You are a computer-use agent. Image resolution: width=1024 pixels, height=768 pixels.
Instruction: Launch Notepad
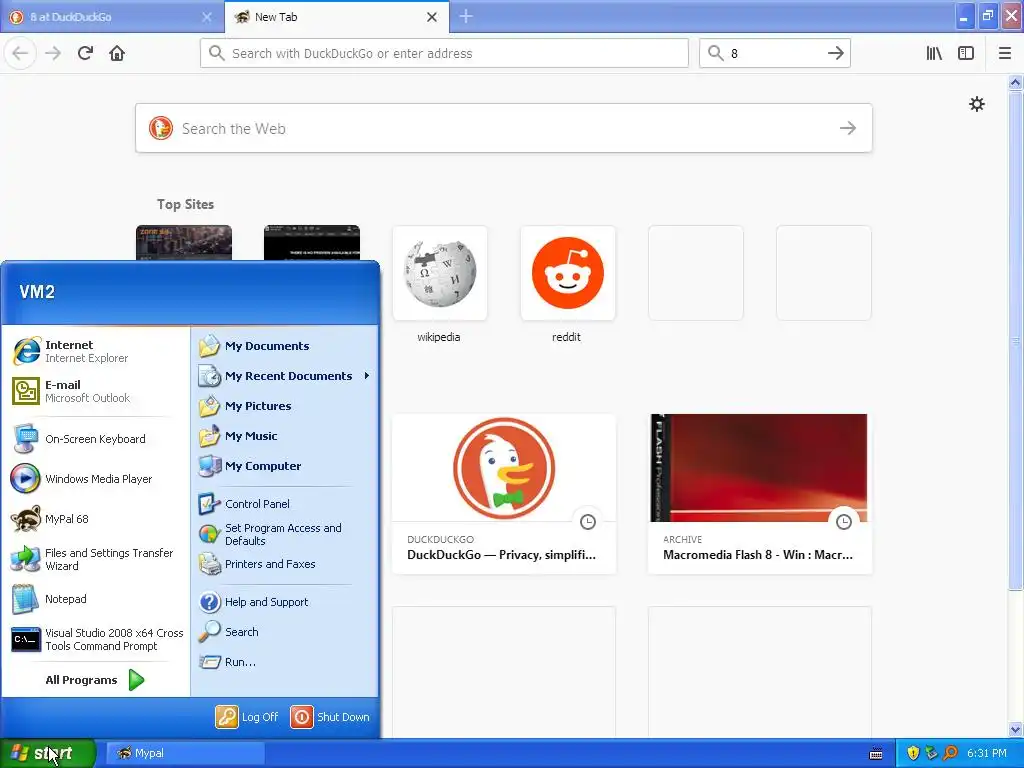(95, 599)
